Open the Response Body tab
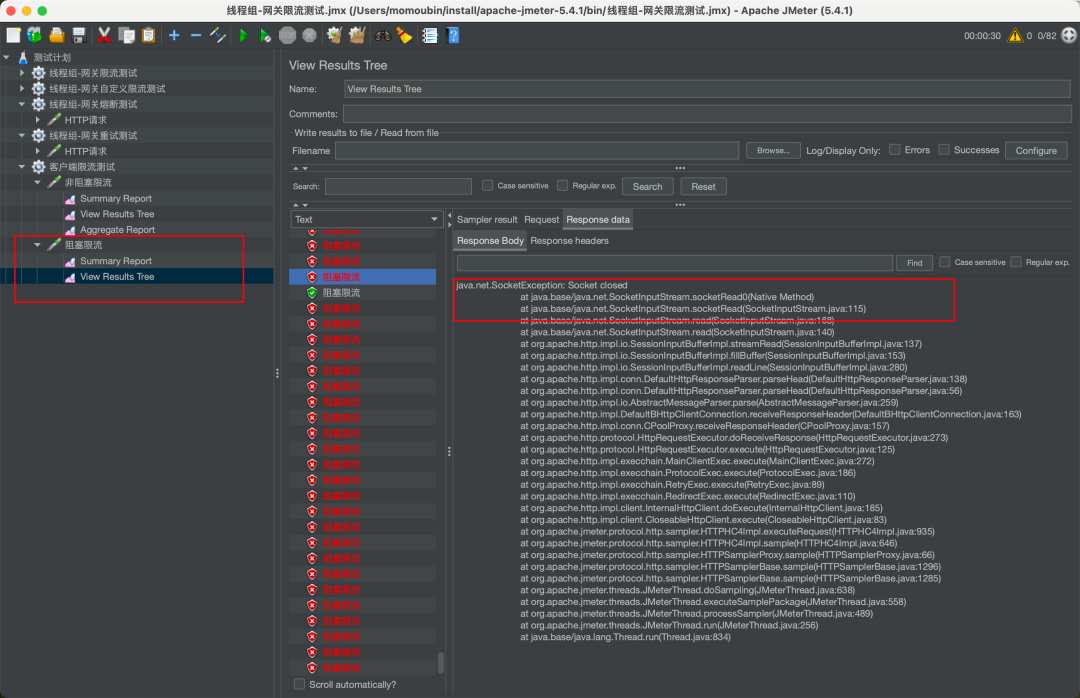This screenshot has height=698, width=1080. click(x=490, y=240)
